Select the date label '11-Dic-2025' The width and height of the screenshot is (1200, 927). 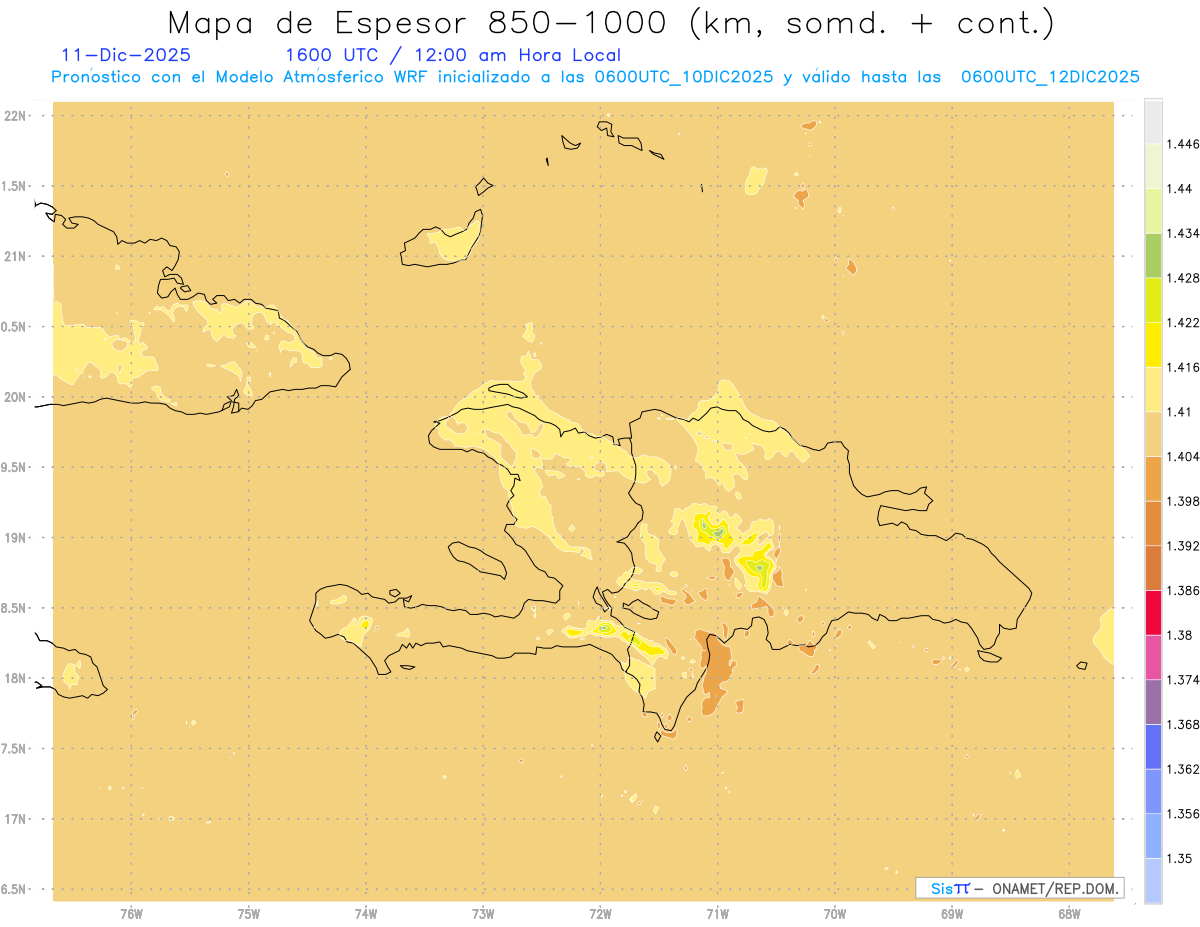[x=126, y=55]
